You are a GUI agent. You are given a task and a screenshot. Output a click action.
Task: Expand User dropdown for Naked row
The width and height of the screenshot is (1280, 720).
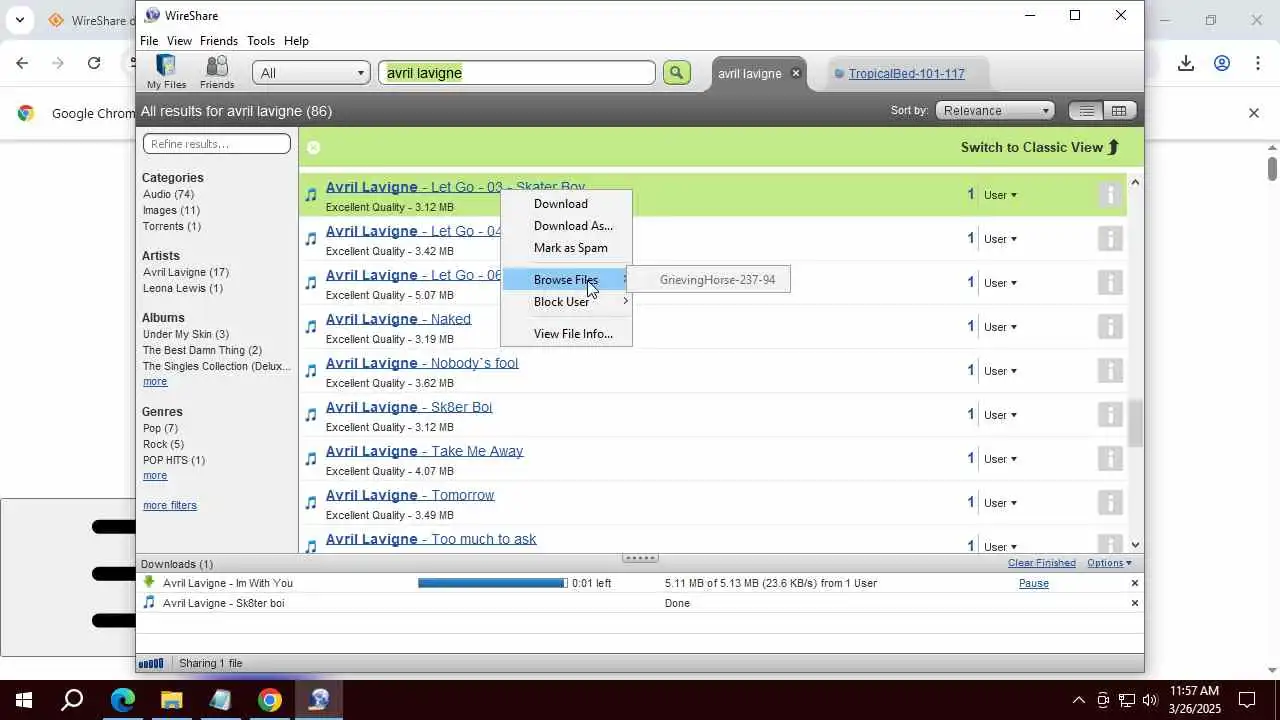pyautogui.click(x=1000, y=327)
